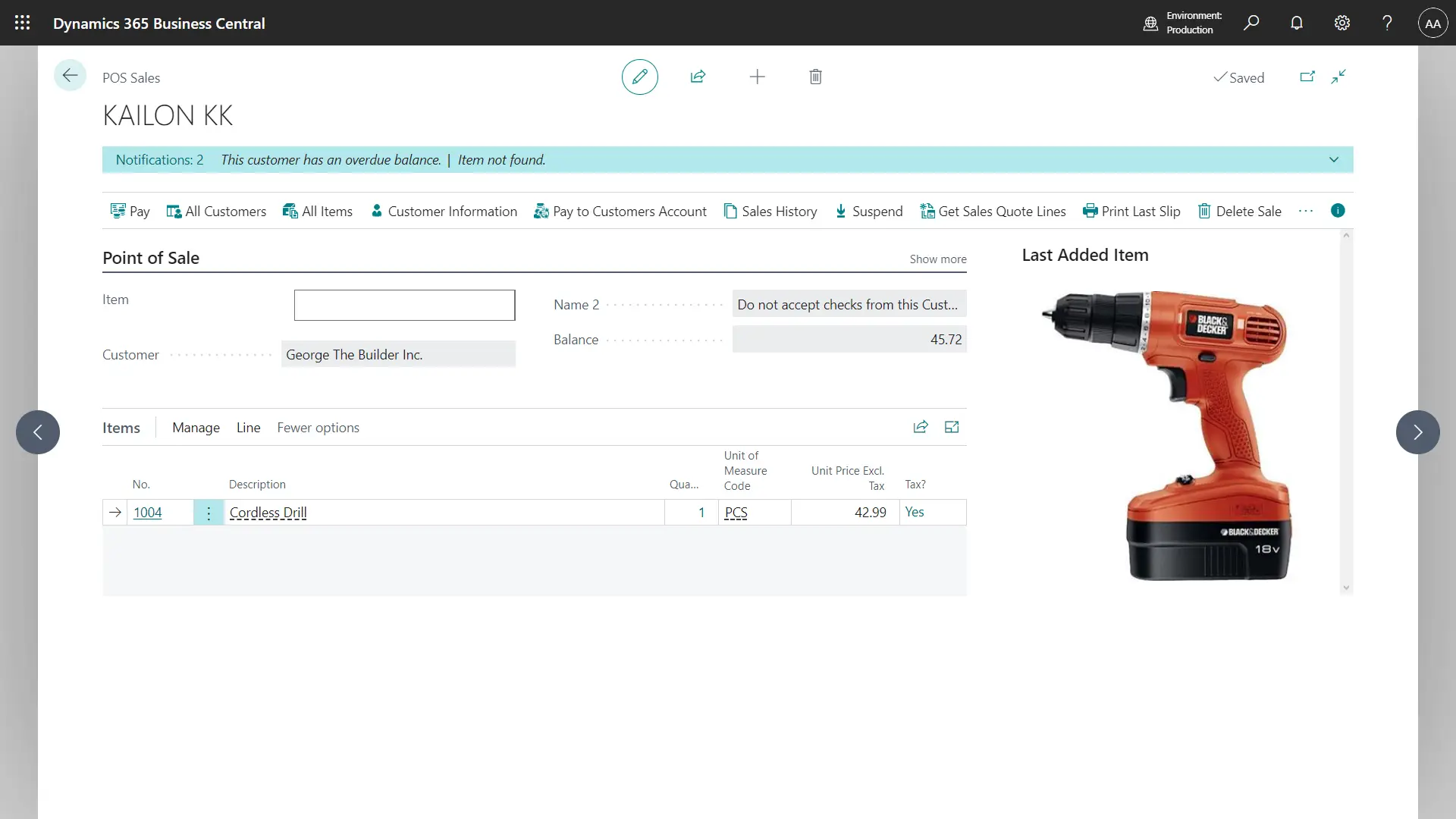This screenshot has height=819, width=1456.
Task: Open the app launcher waffle icon
Action: (22, 23)
